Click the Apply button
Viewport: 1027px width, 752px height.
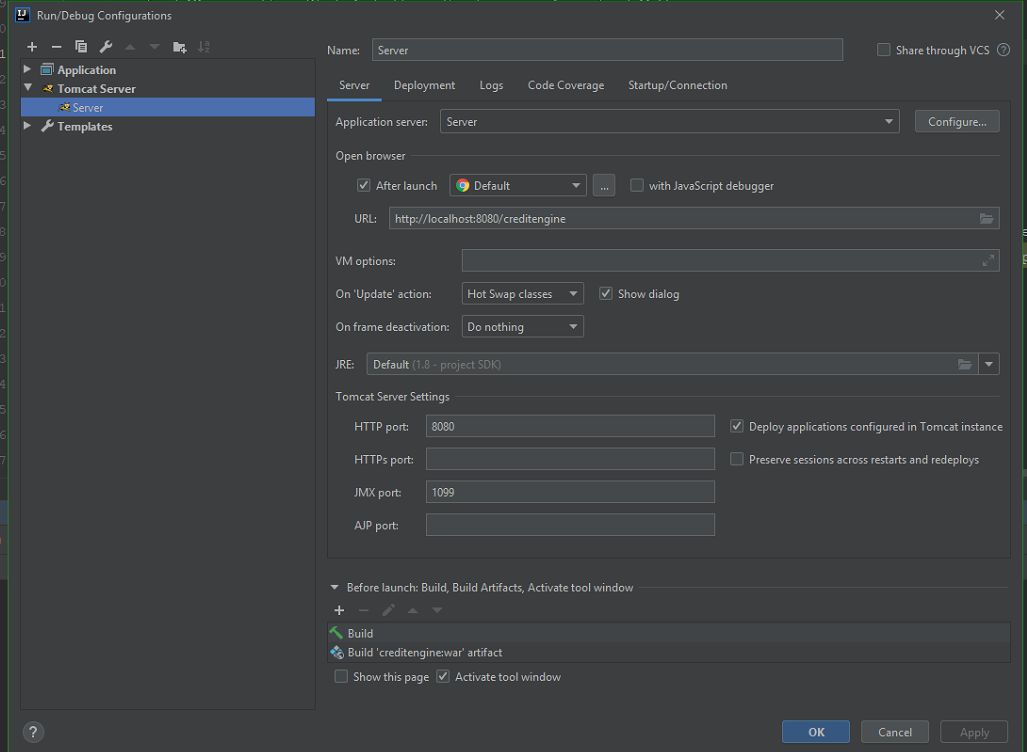[x=974, y=732]
